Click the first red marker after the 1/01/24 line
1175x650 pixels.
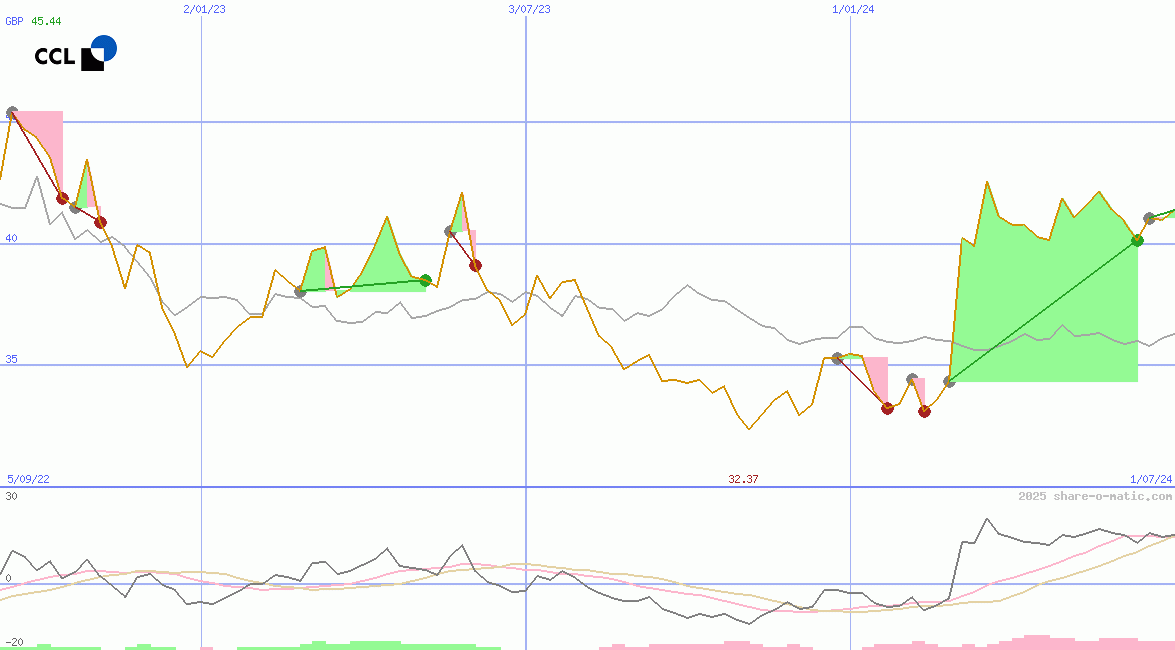(x=887, y=409)
